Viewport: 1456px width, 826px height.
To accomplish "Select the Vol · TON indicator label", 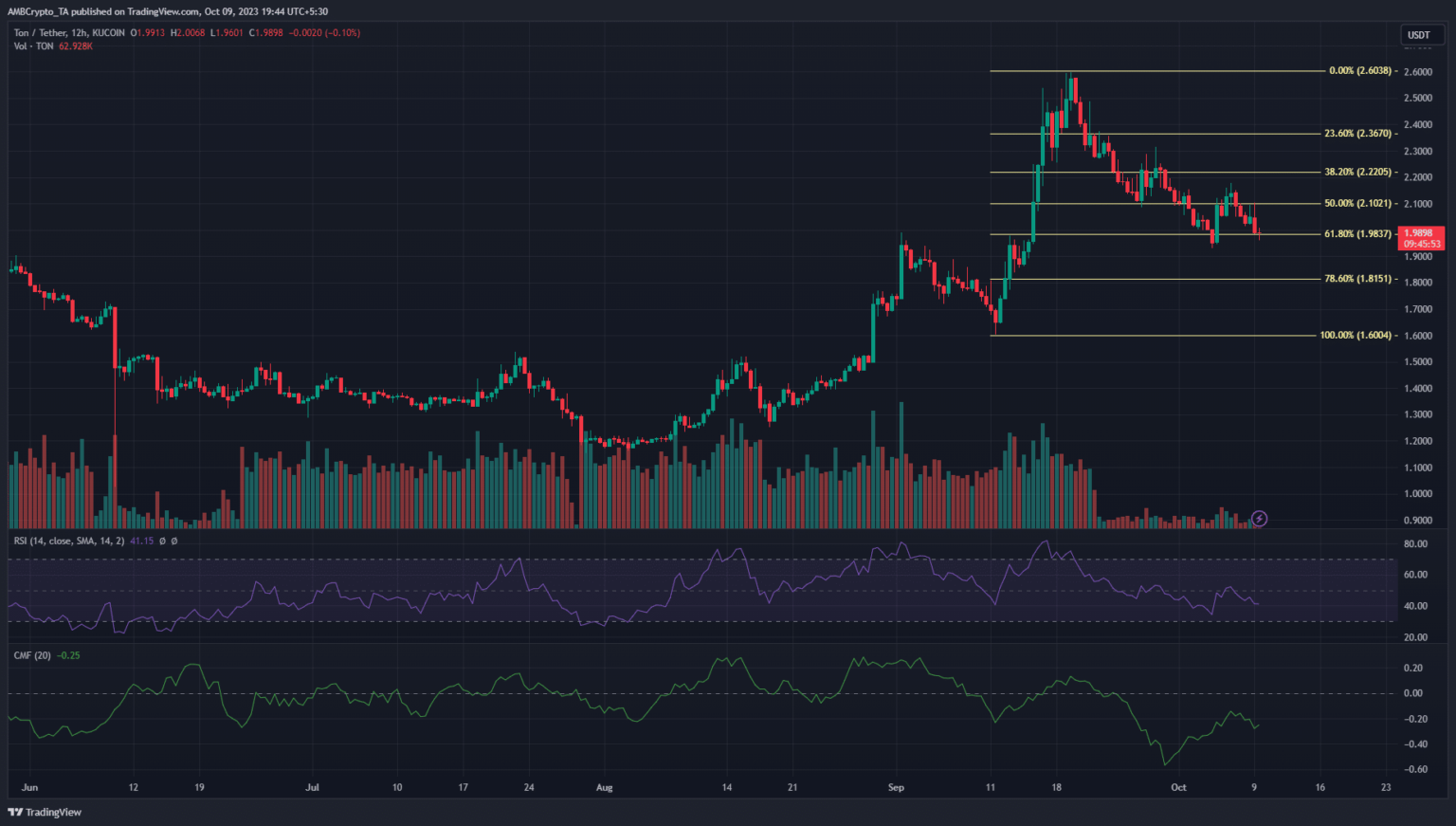I will (x=33, y=46).
